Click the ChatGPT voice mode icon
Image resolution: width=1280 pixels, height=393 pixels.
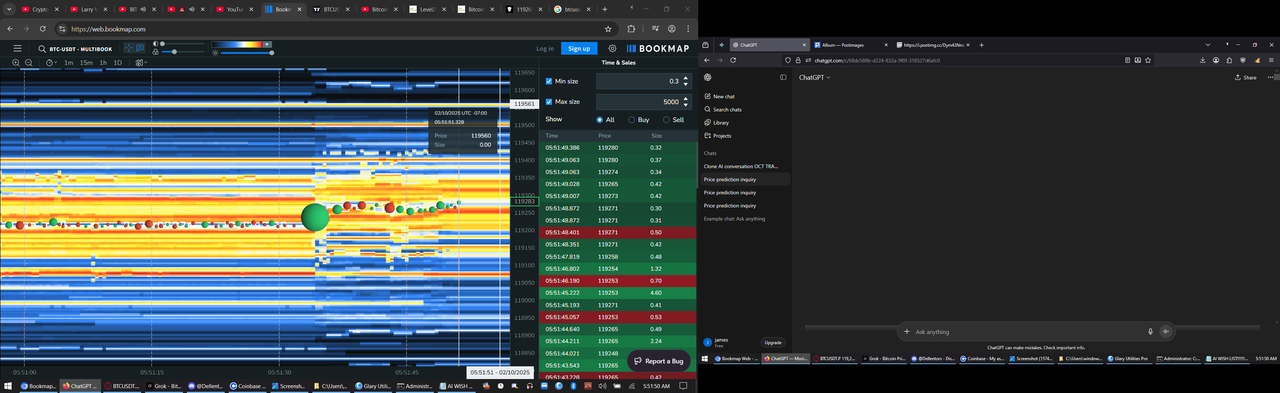point(1166,331)
